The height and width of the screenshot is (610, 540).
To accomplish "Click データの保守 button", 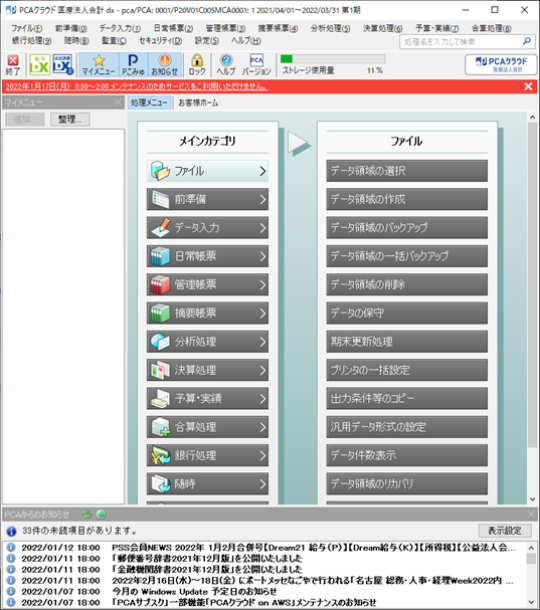I will (407, 313).
